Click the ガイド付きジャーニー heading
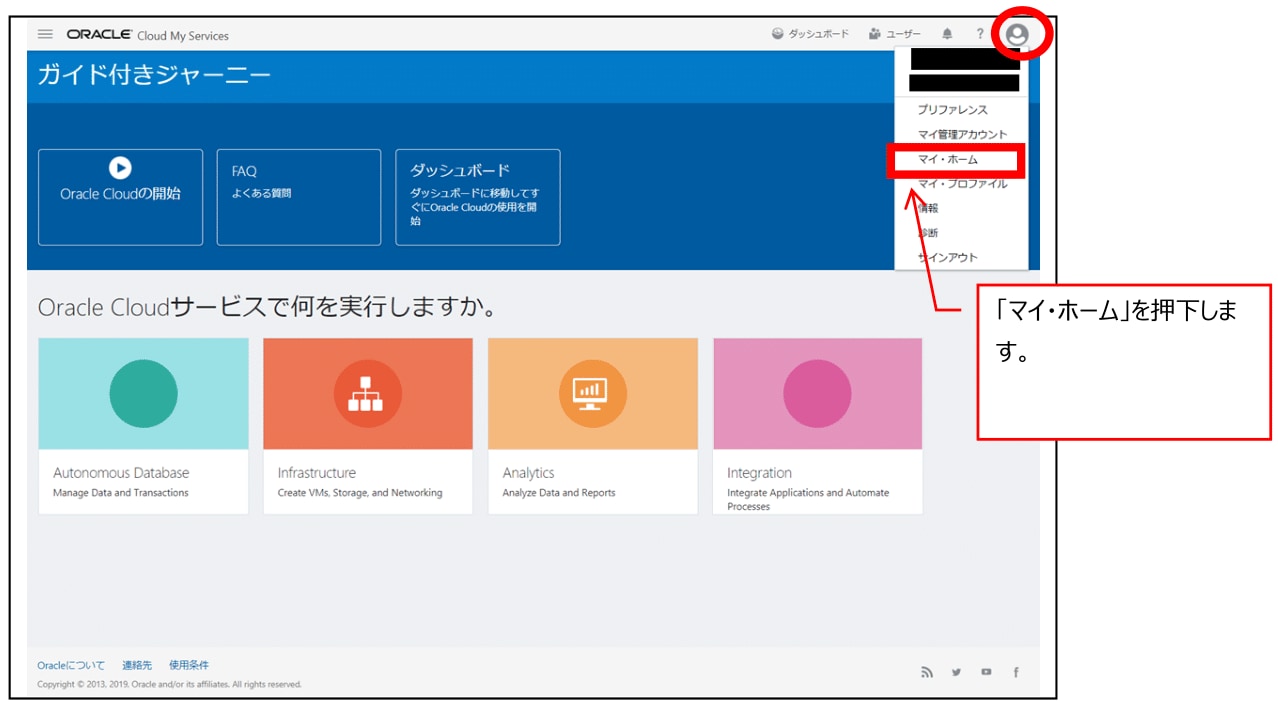 tap(154, 75)
